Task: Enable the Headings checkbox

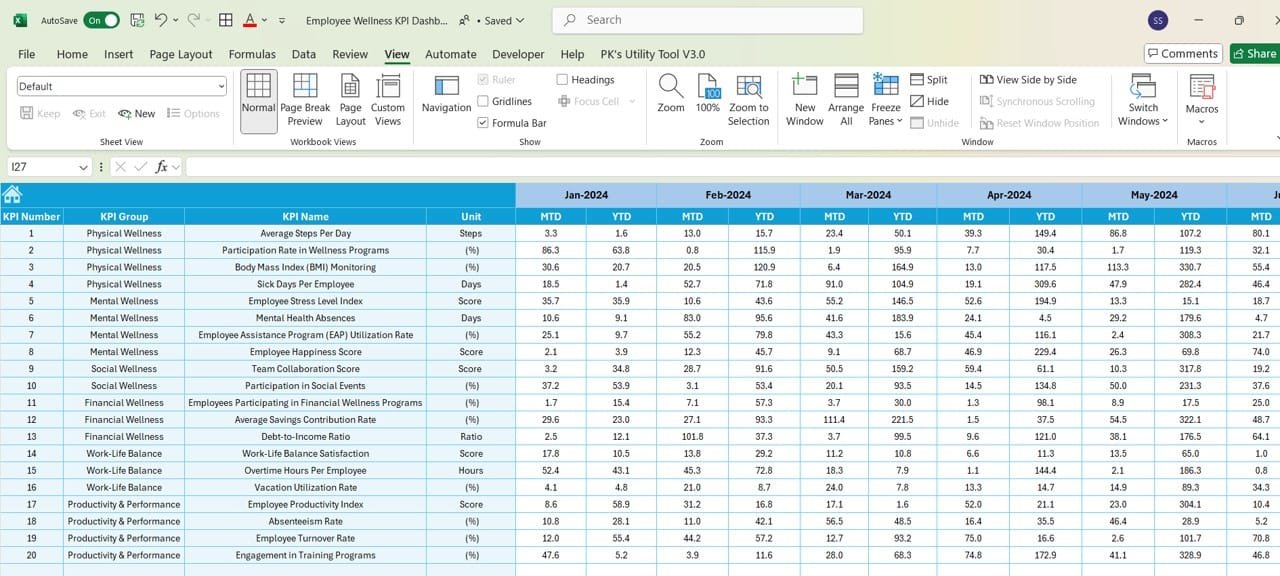Action: point(562,80)
